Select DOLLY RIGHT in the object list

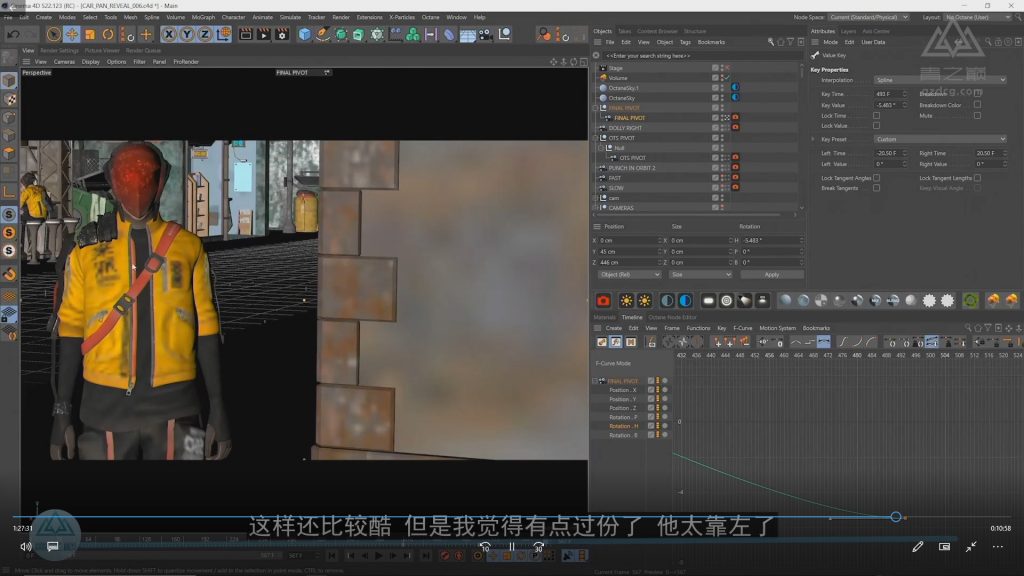click(626, 128)
